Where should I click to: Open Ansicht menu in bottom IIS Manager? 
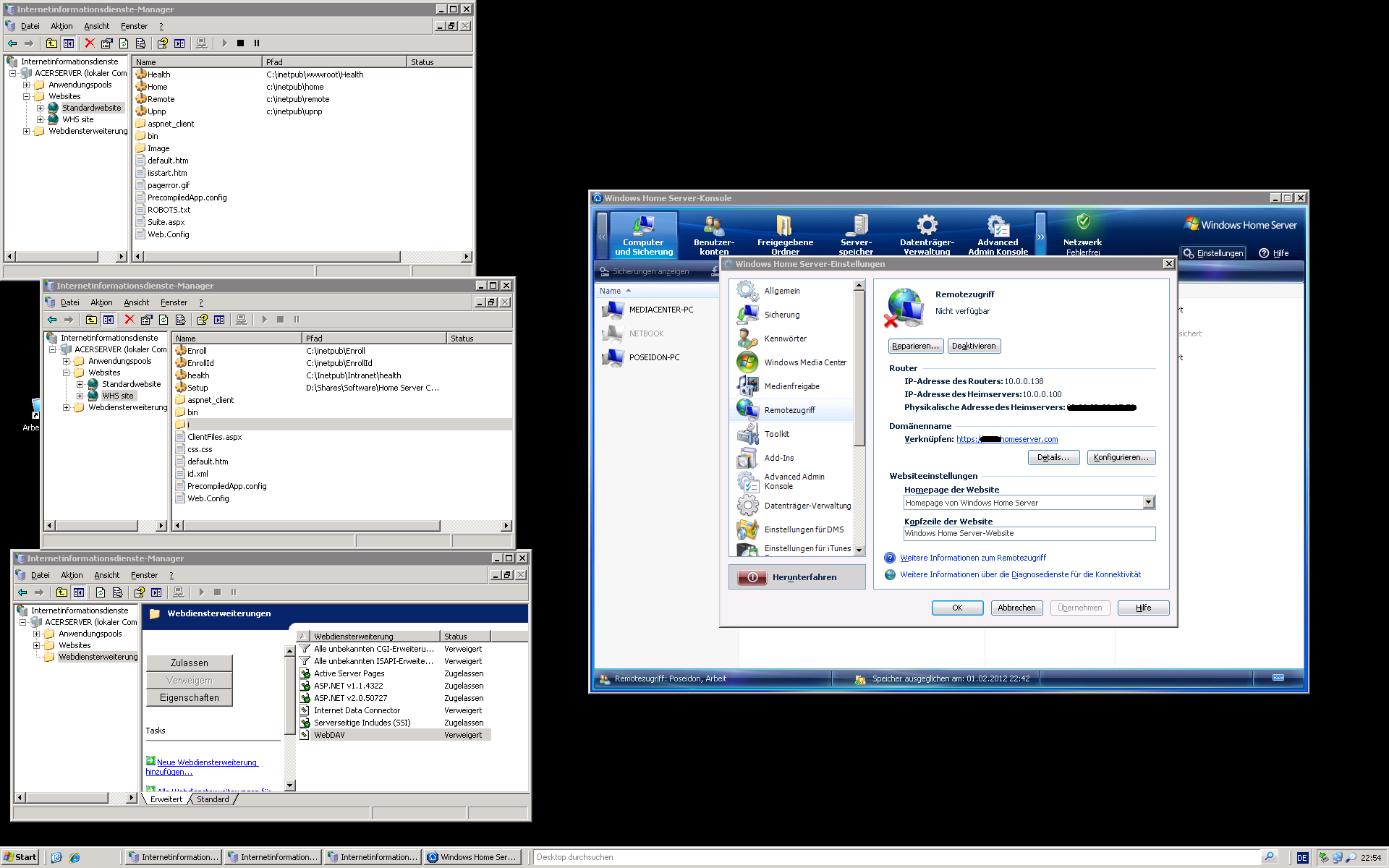[x=107, y=575]
